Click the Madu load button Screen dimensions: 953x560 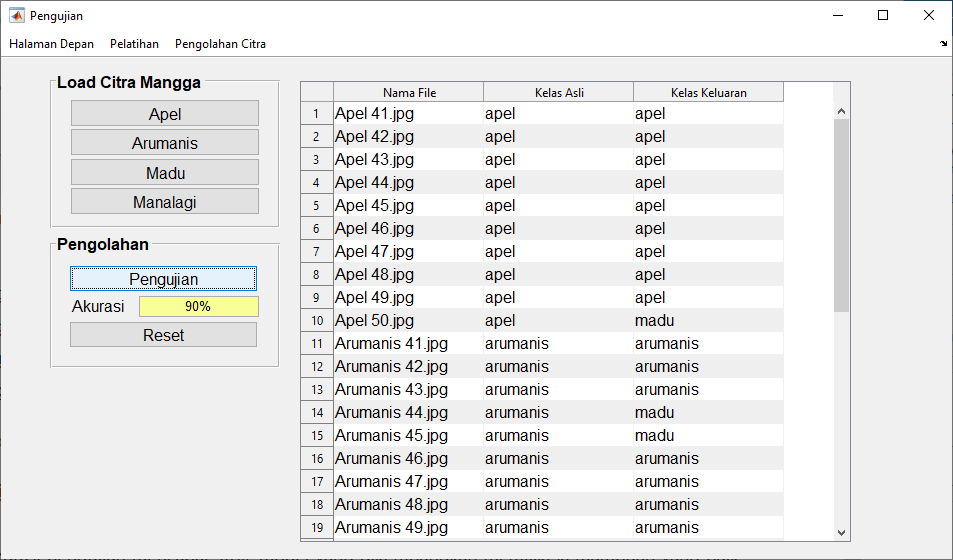165,173
